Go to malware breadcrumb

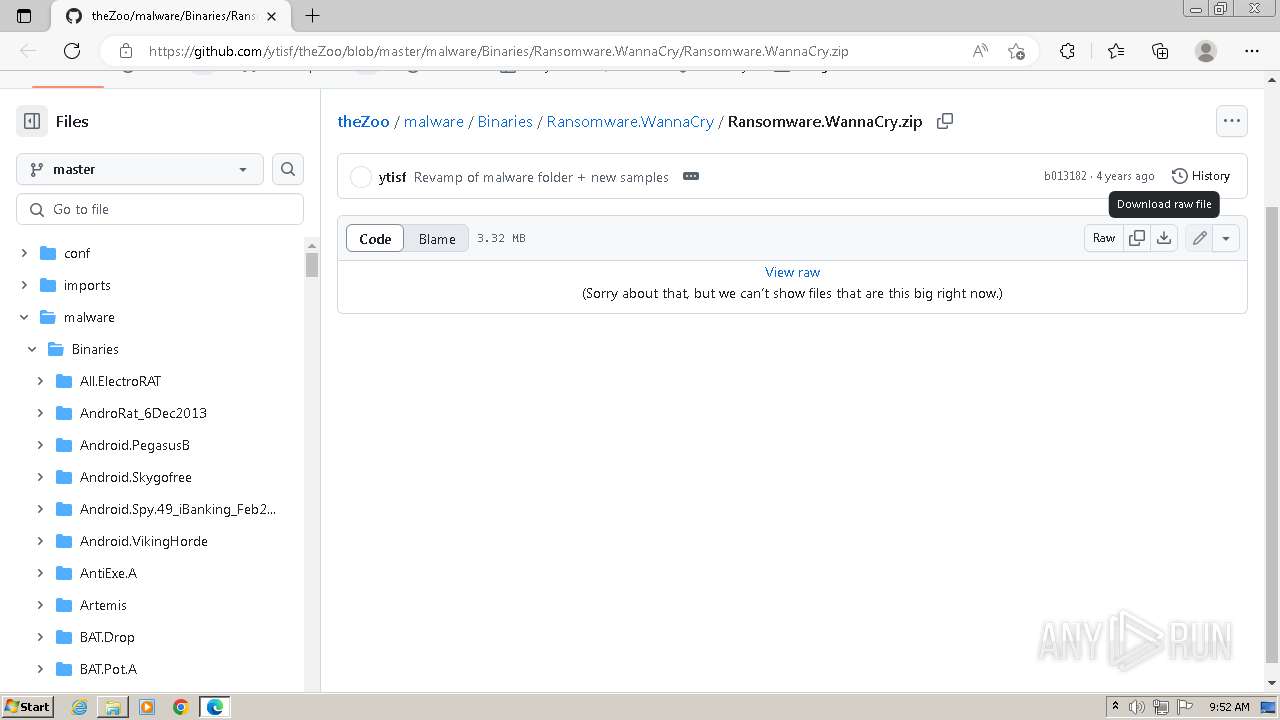click(433, 121)
